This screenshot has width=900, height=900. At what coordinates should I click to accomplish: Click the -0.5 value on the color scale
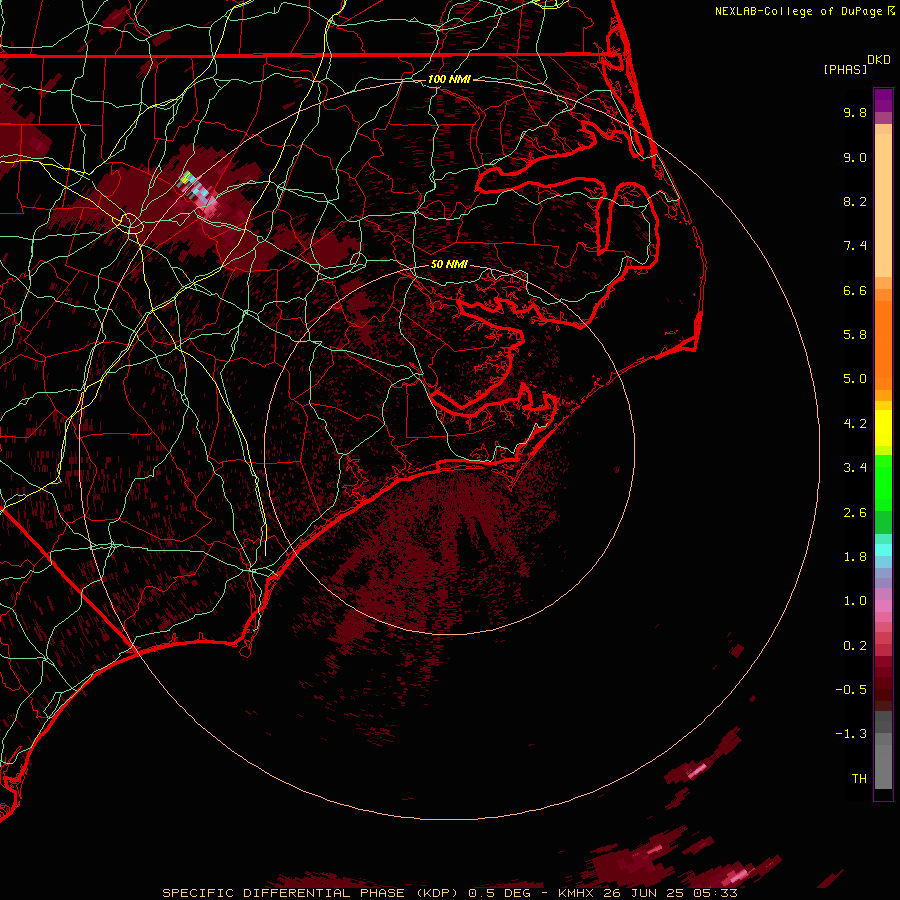tap(851, 690)
